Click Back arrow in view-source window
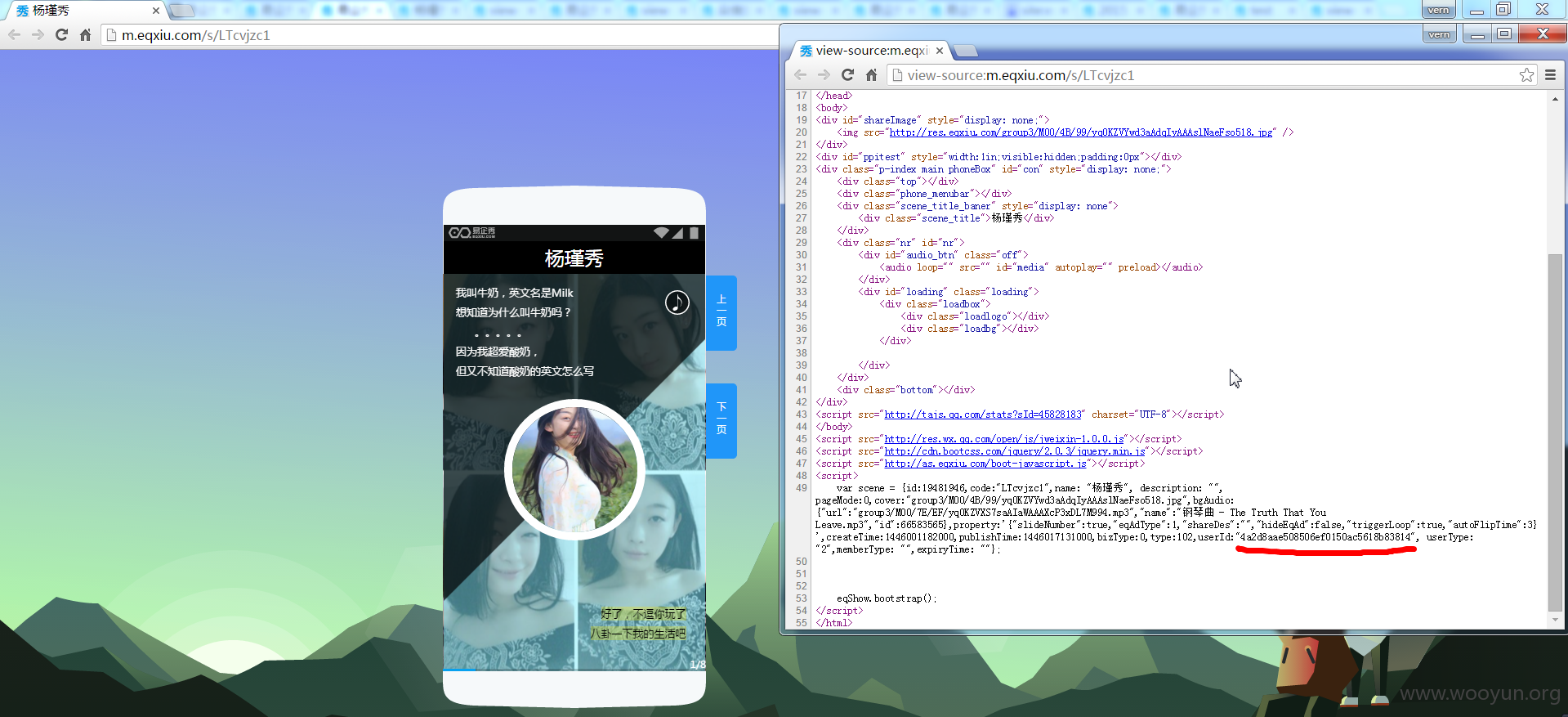The height and width of the screenshot is (717, 1568). (x=800, y=75)
